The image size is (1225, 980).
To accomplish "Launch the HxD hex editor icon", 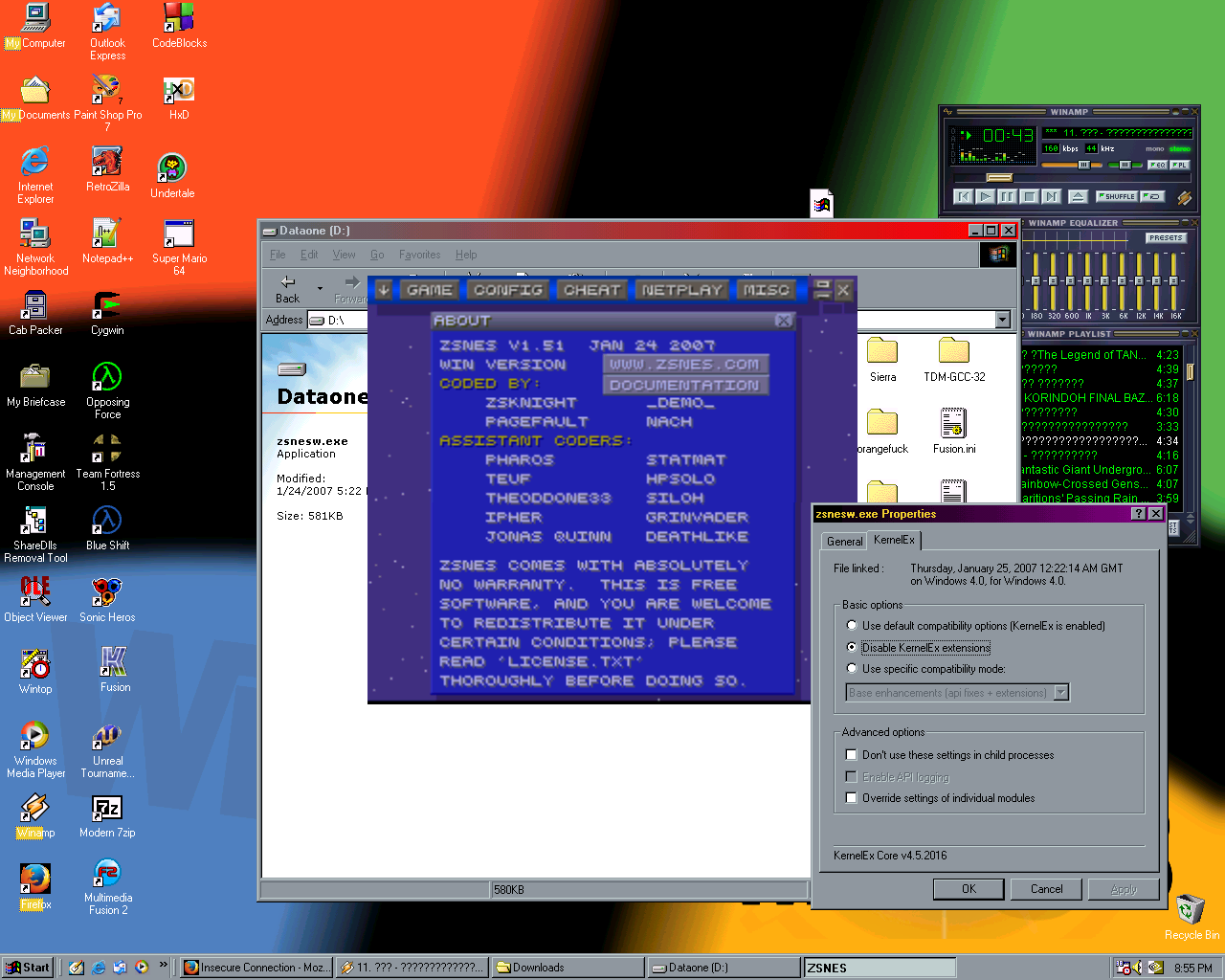I will tap(179, 99).
